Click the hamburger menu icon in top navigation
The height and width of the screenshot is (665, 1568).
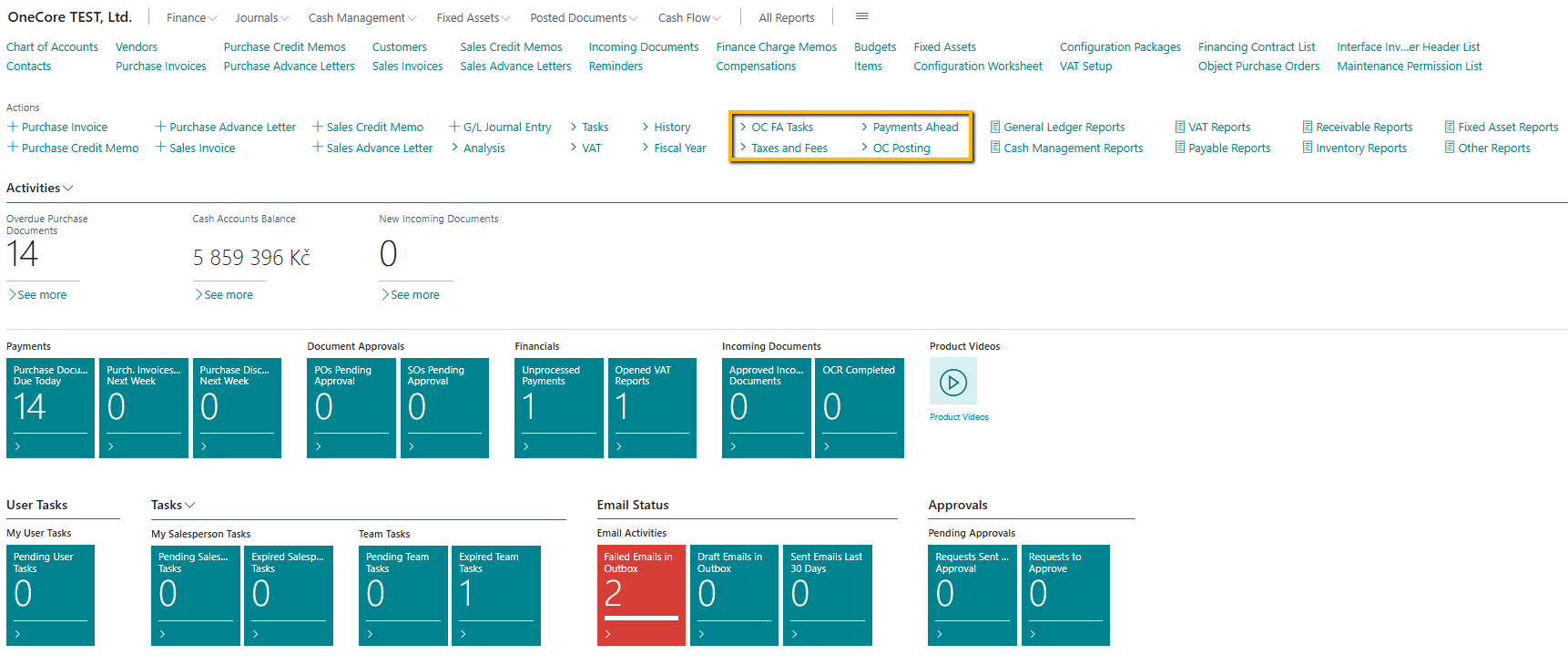coord(861,16)
